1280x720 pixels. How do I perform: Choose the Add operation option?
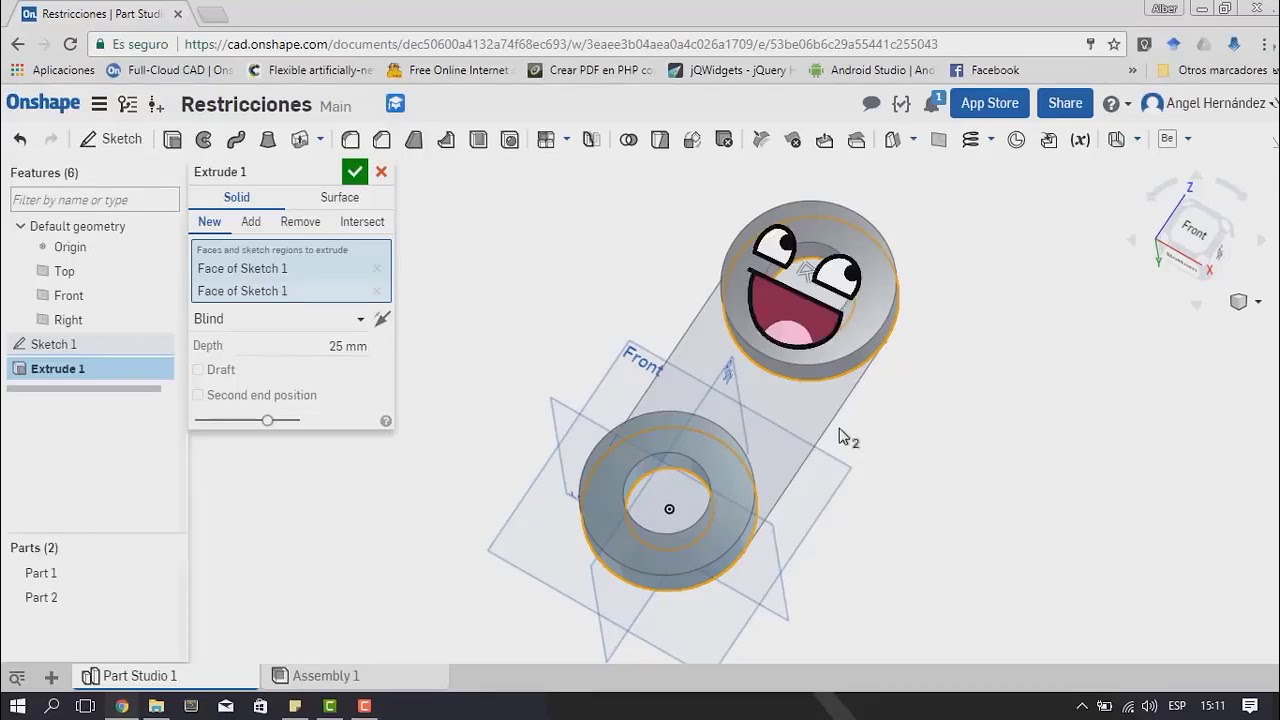tap(251, 222)
